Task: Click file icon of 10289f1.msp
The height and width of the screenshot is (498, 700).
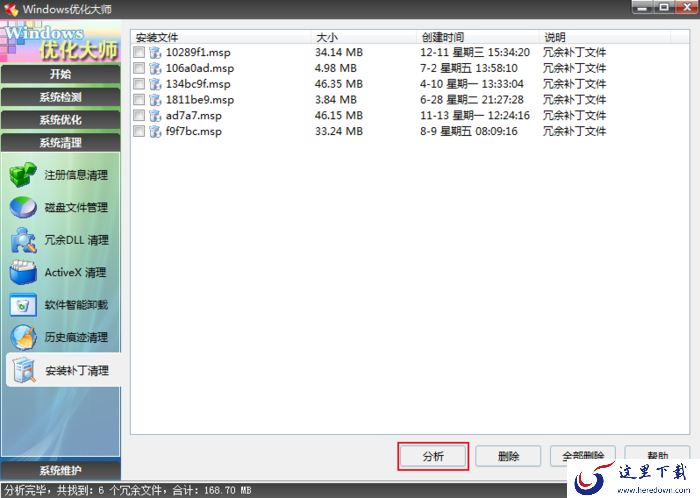Action: click(155, 52)
